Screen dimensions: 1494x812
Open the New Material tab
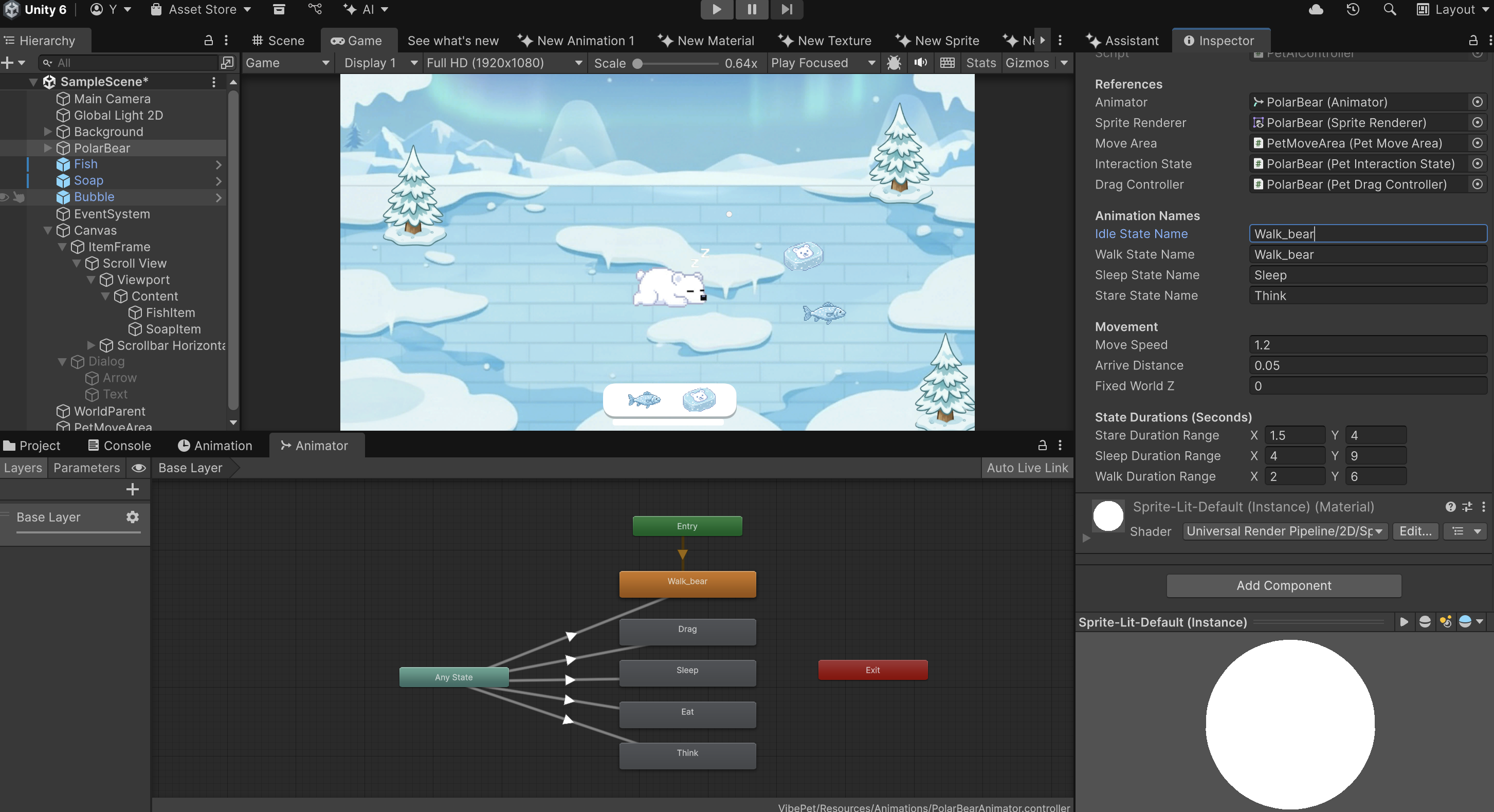pos(705,41)
